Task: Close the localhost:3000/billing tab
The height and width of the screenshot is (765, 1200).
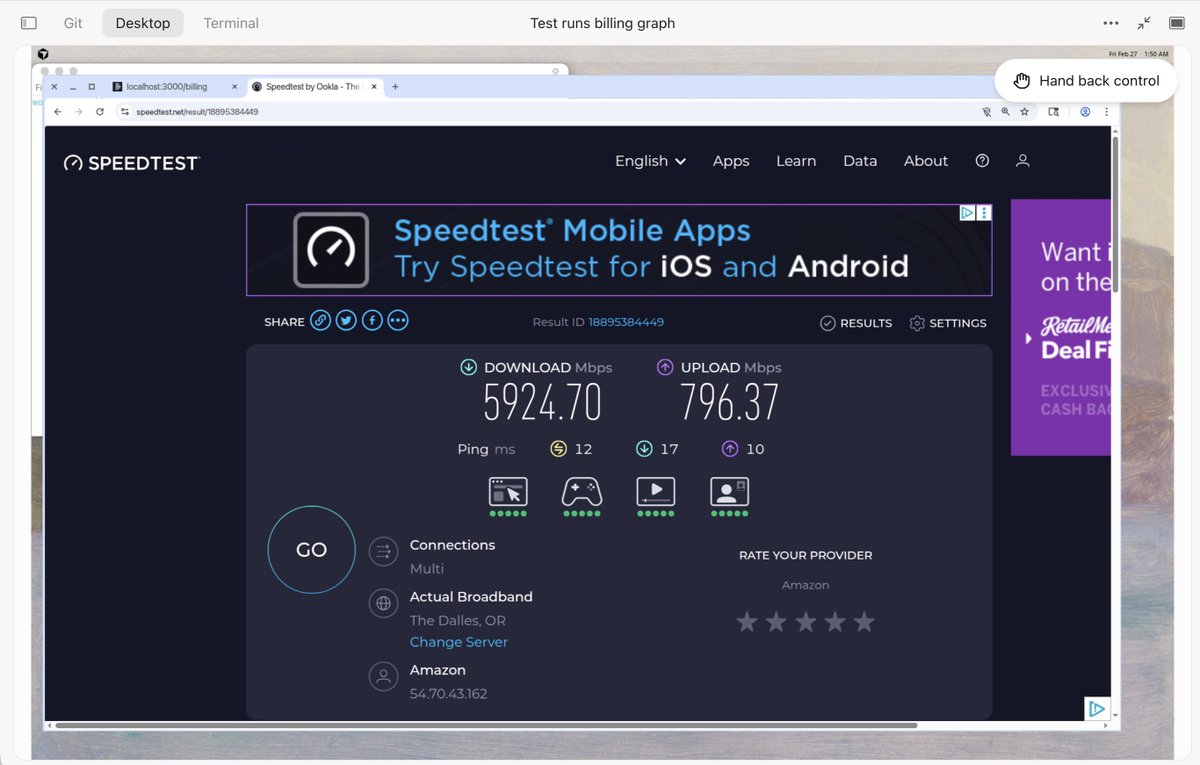Action: pyautogui.click(x=234, y=87)
